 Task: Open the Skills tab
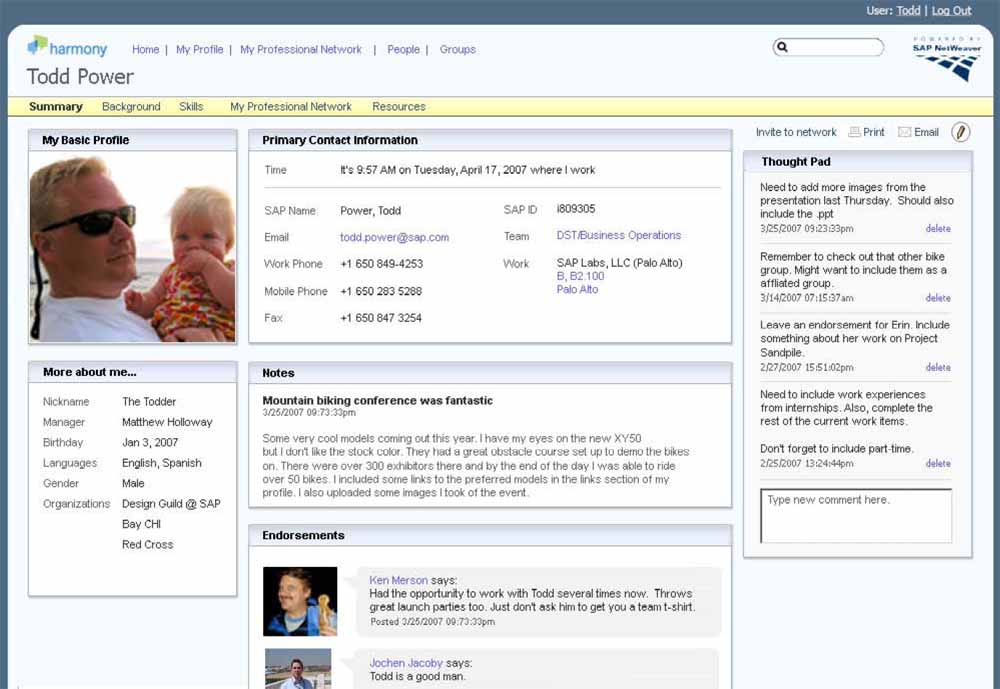coord(191,107)
